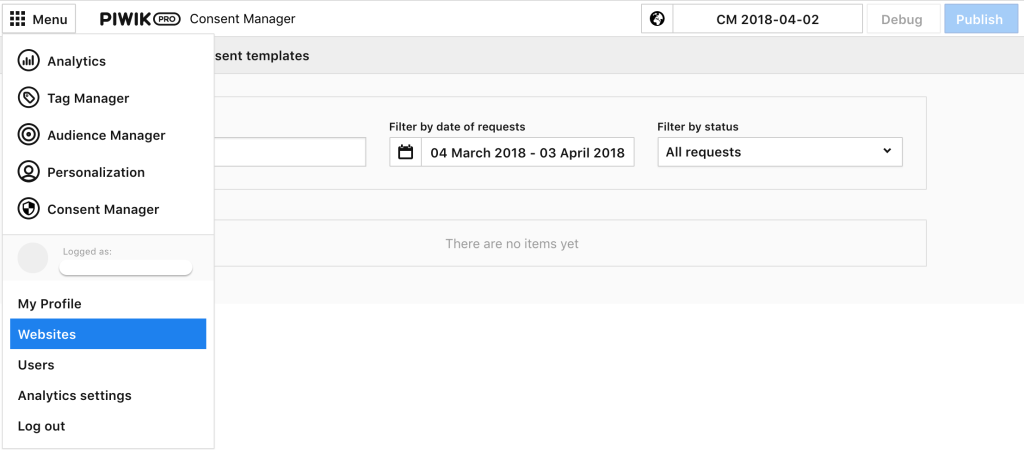The image size is (1024, 450).
Task: Open the Tag Manager module
Action: pos(88,99)
